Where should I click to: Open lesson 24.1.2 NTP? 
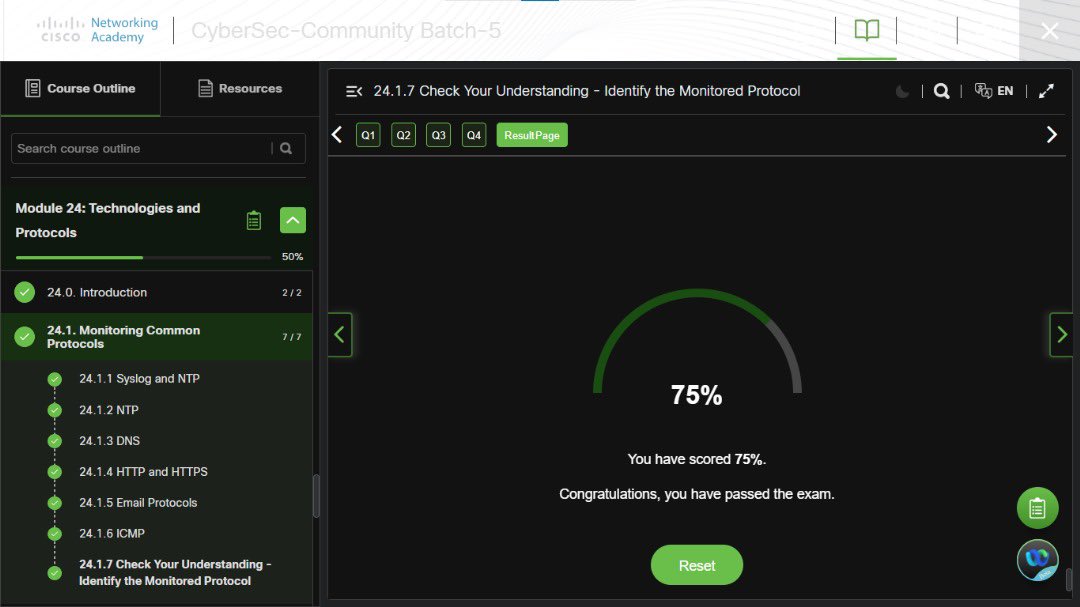pyautogui.click(x=109, y=410)
